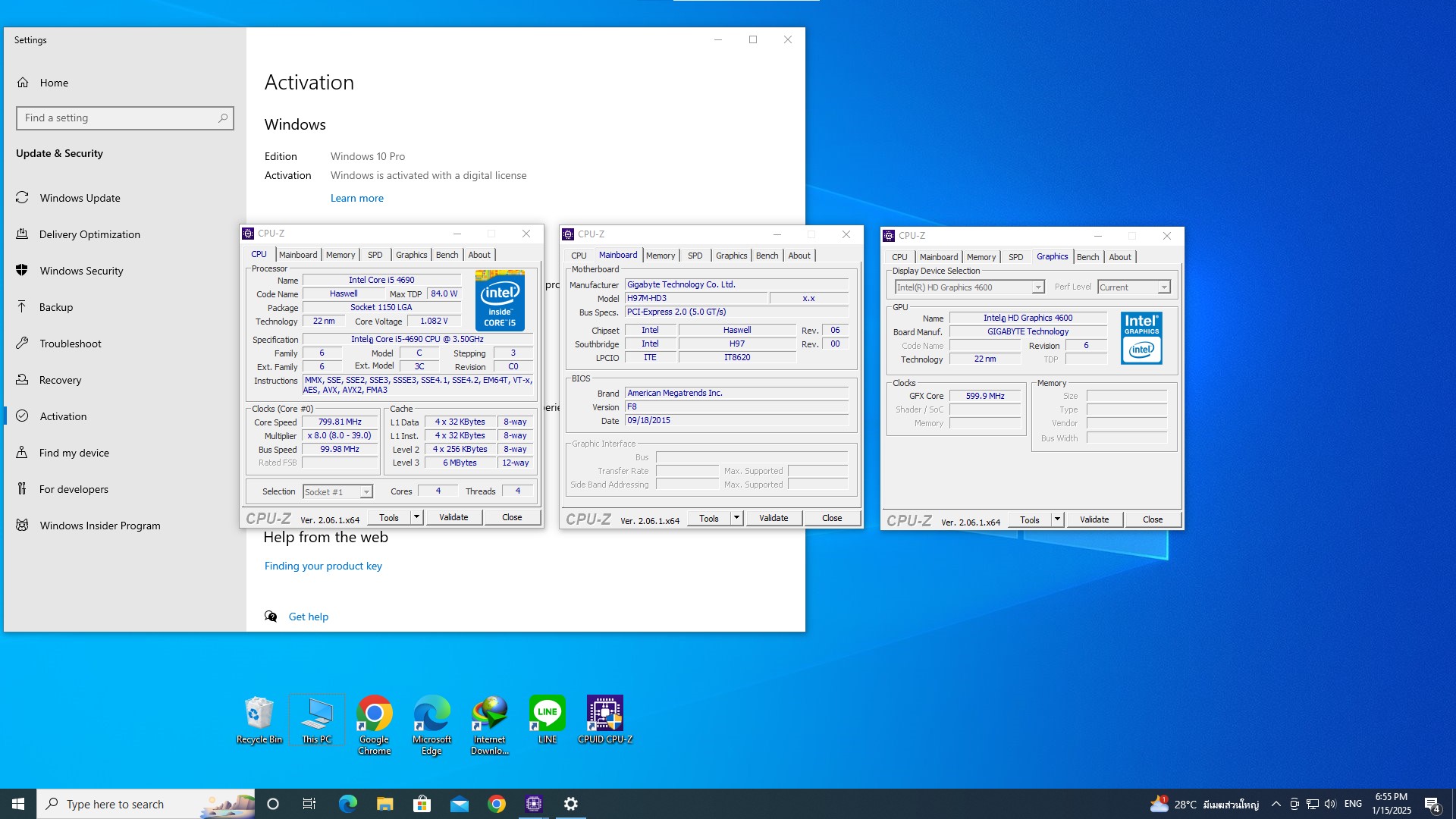Open Microsoft Store from taskbar

(x=422, y=804)
